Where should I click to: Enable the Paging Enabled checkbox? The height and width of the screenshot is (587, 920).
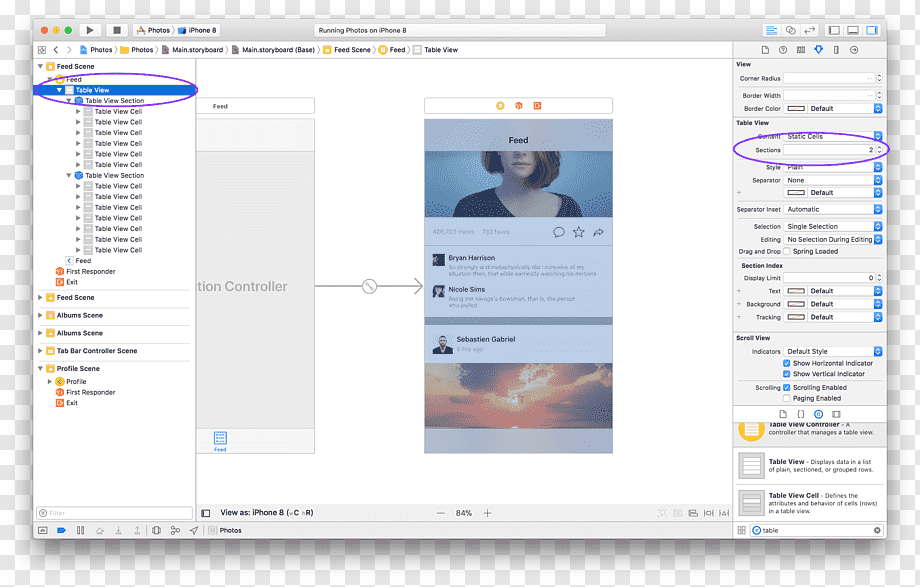pyautogui.click(x=786, y=398)
